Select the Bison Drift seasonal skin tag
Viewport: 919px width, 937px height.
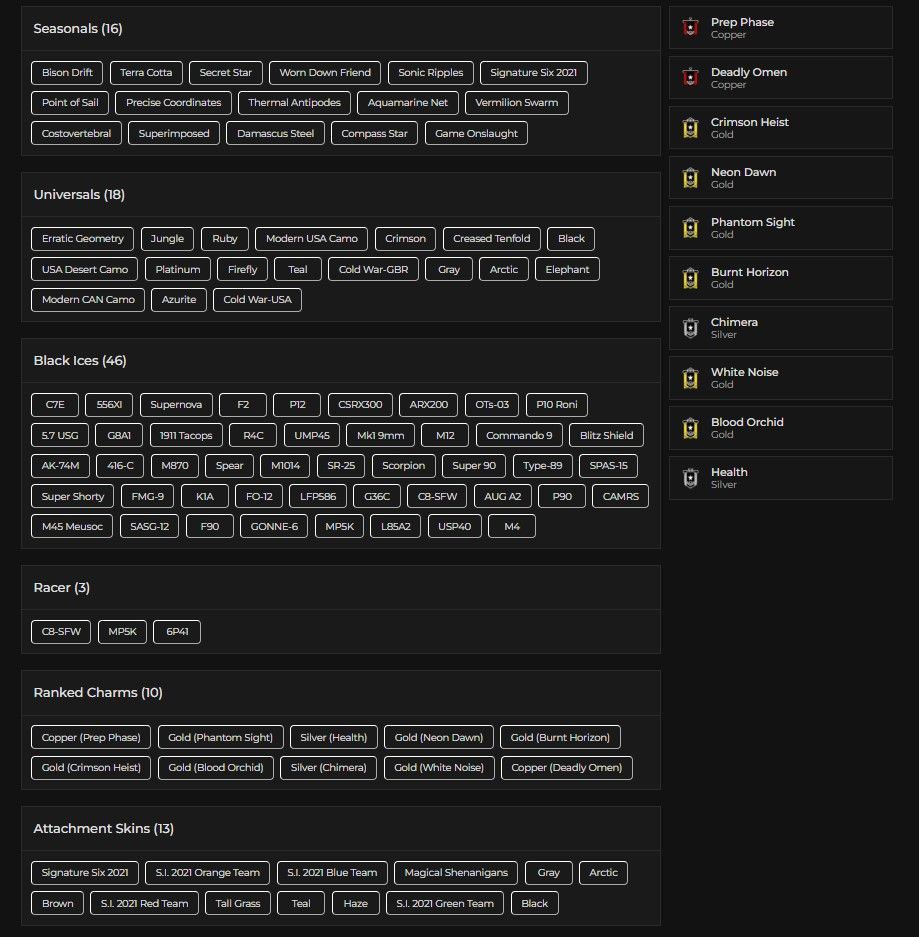click(67, 73)
